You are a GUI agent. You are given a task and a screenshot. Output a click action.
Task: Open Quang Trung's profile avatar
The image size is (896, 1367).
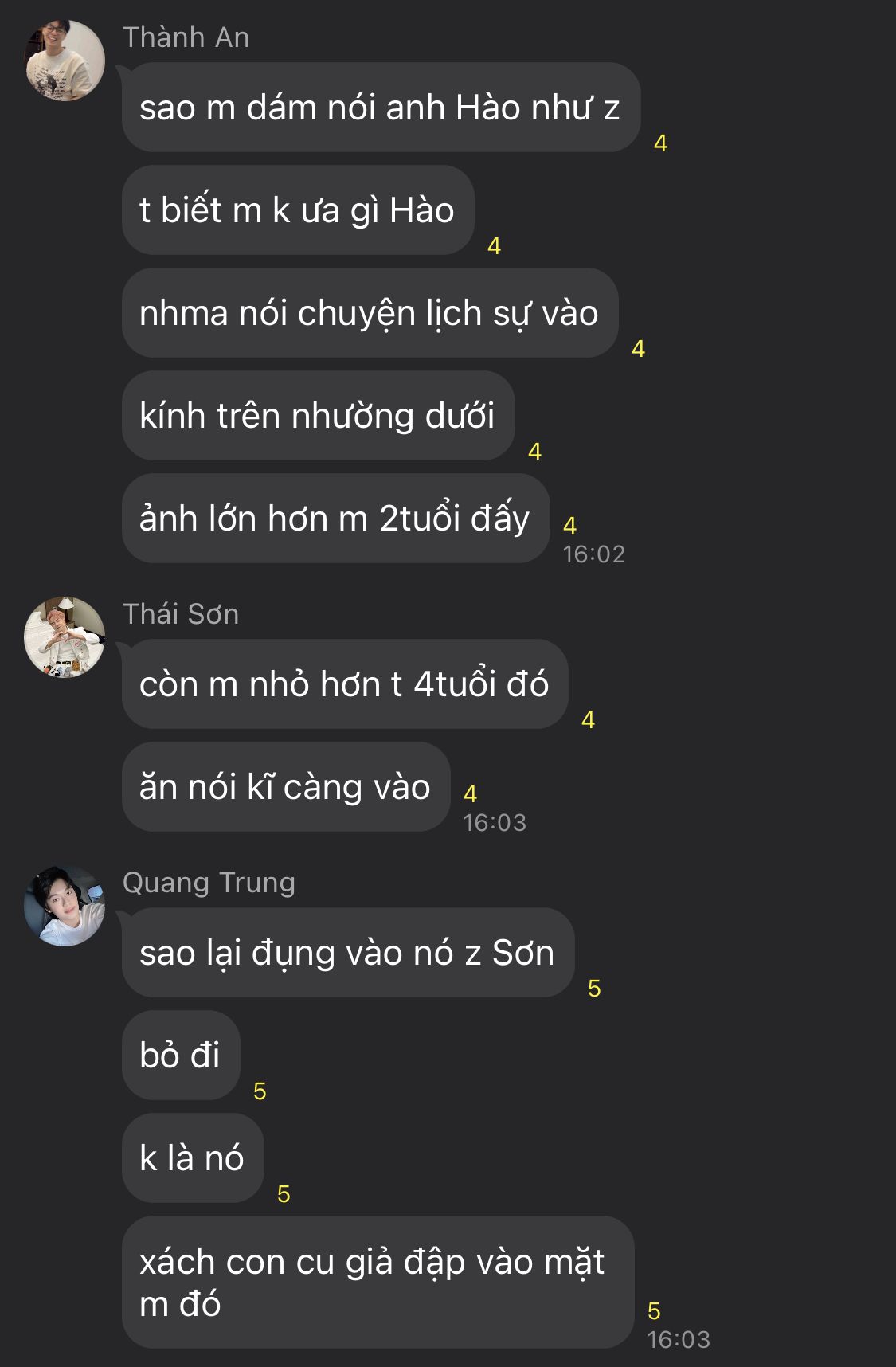click(65, 906)
